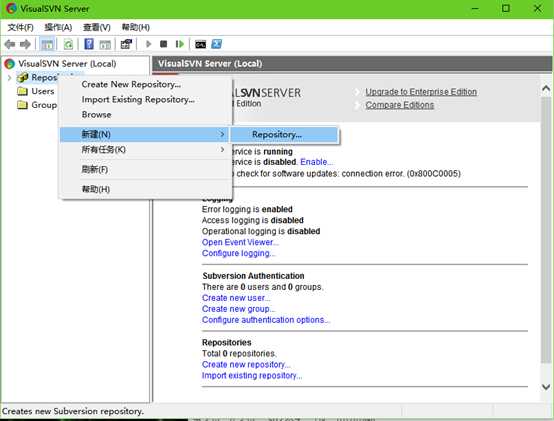The image size is (554, 421).
Task: Open the PowerShell toolbar icon
Action: point(217,44)
